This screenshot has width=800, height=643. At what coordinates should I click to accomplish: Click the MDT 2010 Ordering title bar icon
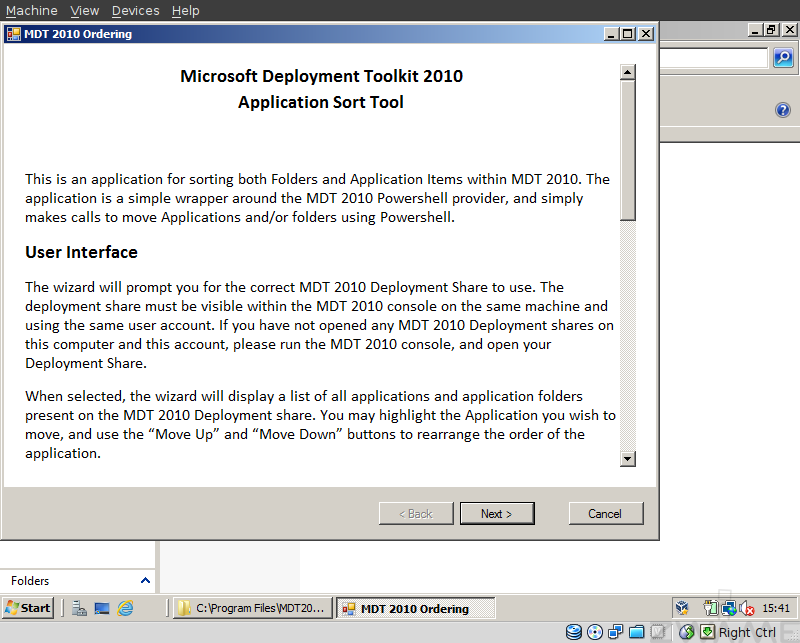[x=13, y=34]
